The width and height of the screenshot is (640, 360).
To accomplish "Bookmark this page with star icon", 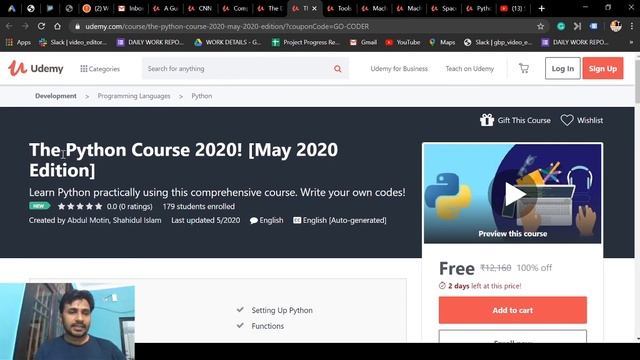I will click(540, 27).
